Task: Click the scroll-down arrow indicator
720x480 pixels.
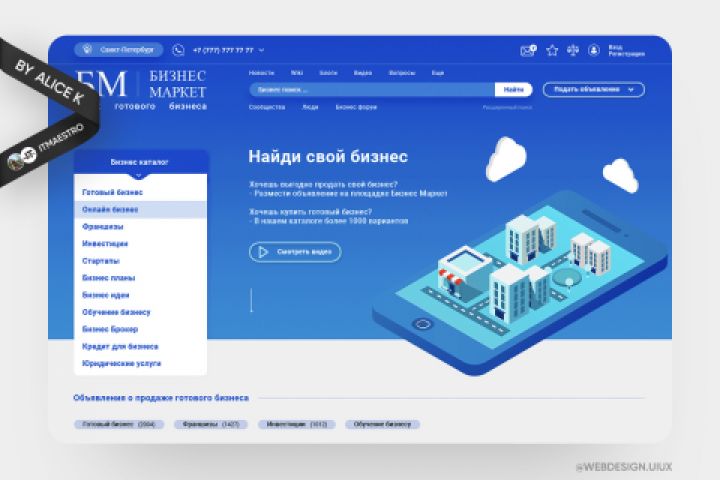Action: [x=251, y=300]
